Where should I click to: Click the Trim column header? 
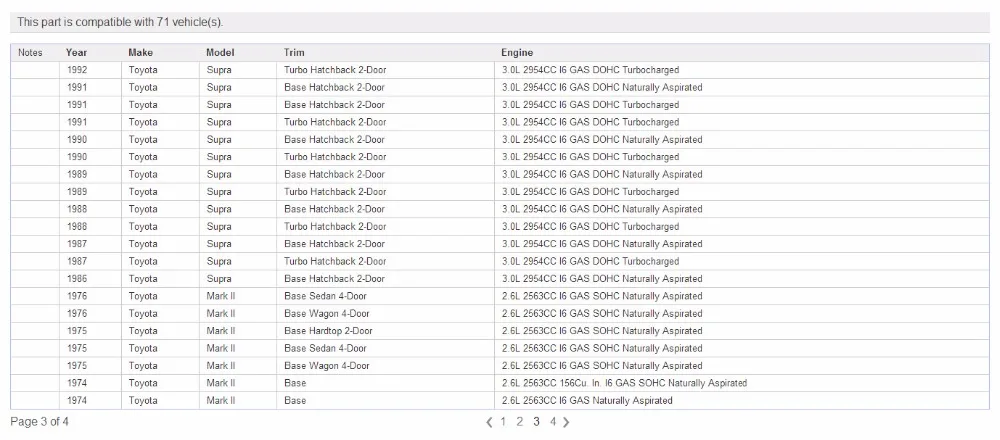click(294, 53)
